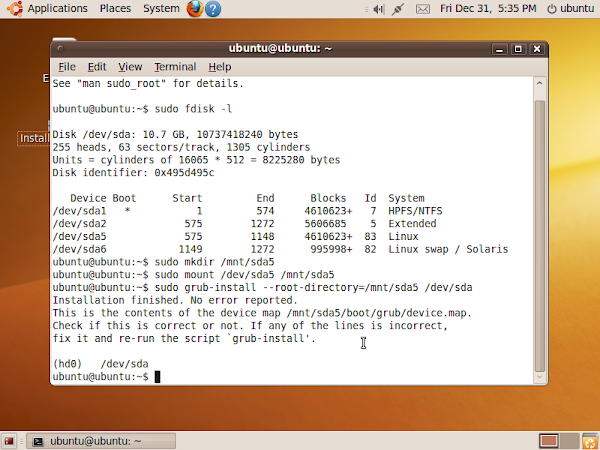600x450 pixels.
Task: Open the Ubuntu logo Applications icon
Action: pyautogui.click(x=15, y=8)
